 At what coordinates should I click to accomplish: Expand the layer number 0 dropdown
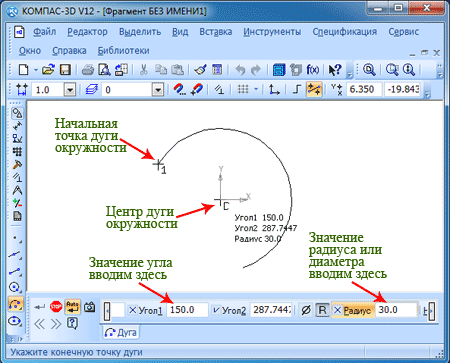pos(158,90)
